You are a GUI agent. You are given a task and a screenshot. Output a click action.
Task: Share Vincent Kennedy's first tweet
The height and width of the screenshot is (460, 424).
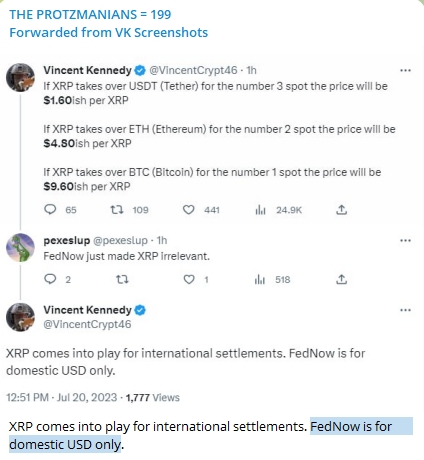point(341,210)
